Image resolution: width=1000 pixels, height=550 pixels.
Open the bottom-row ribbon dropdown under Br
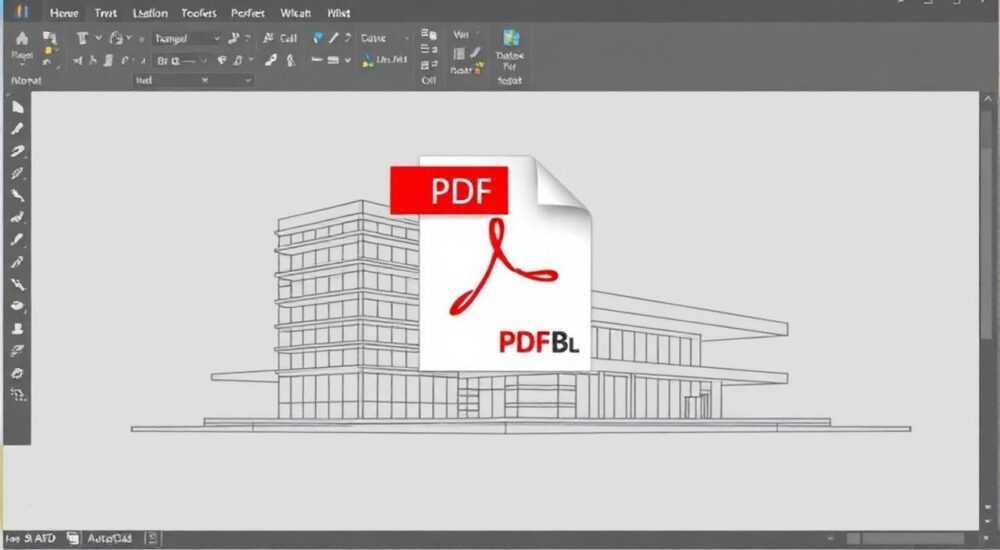click(193, 80)
